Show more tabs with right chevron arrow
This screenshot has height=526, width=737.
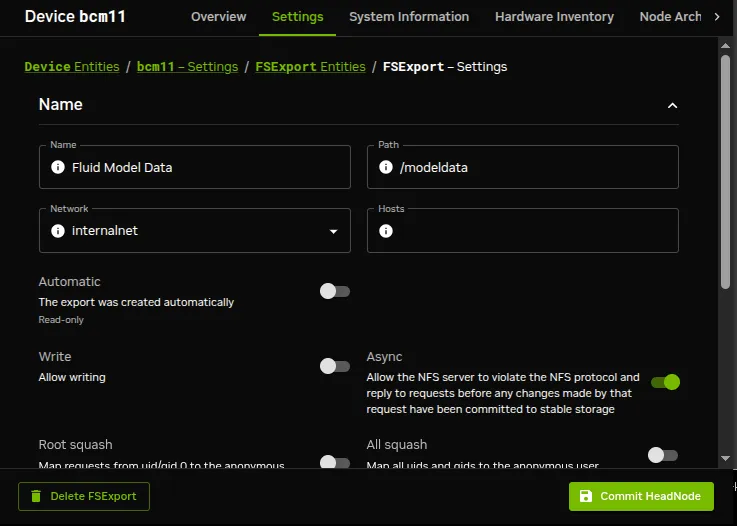point(717,17)
